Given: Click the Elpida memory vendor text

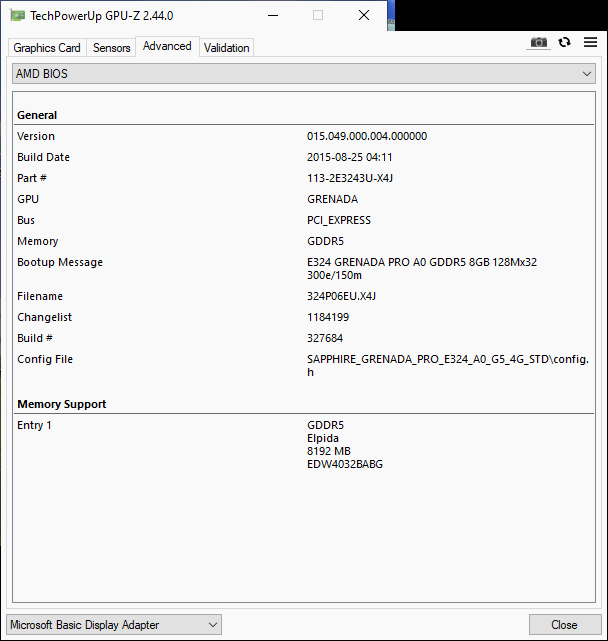Looking at the screenshot, I should point(323,438).
